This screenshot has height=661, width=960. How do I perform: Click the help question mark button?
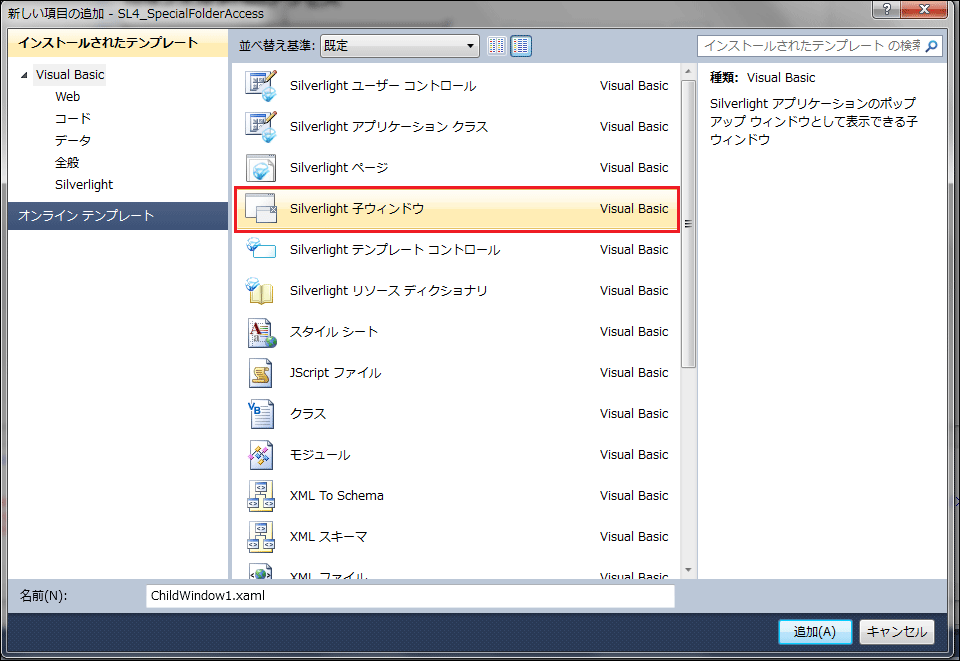pyautogui.click(x=887, y=9)
